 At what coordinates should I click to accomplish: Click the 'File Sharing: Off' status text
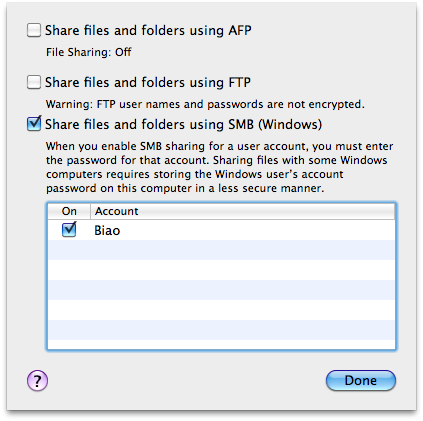89,52
